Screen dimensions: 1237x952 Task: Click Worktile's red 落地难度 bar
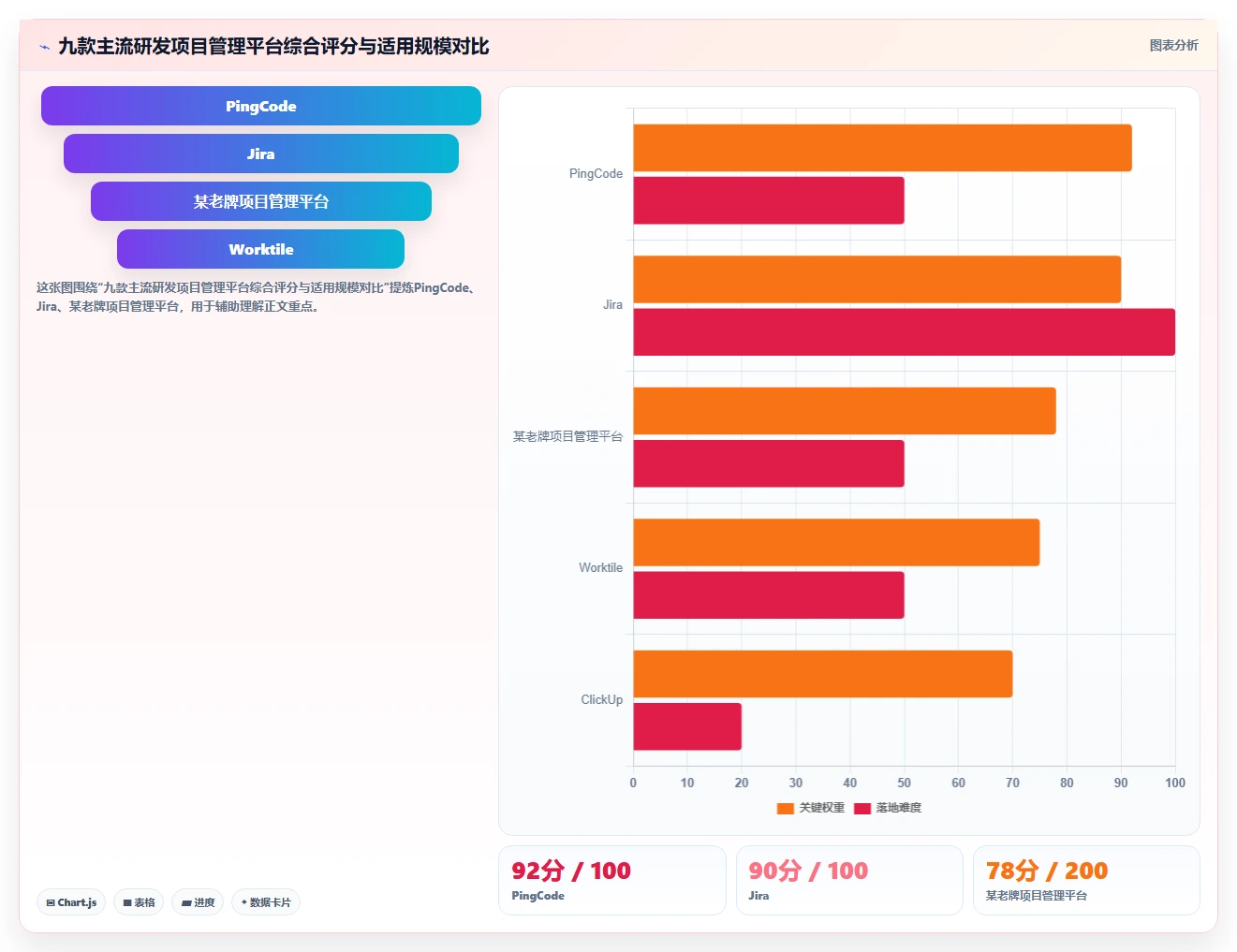coord(769,595)
